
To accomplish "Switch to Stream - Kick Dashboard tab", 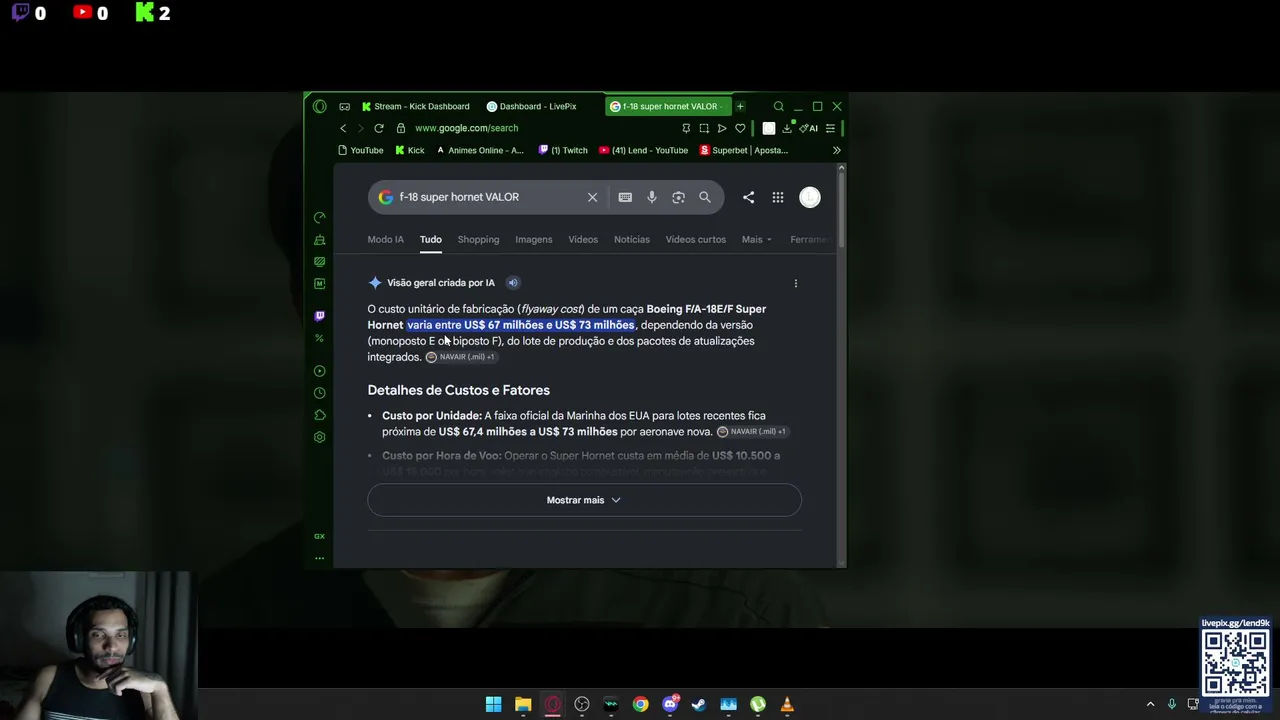I will click(415, 106).
